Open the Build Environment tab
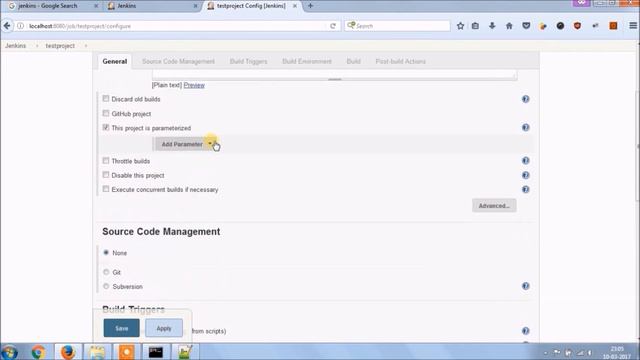The image size is (640, 360). tap(307, 61)
